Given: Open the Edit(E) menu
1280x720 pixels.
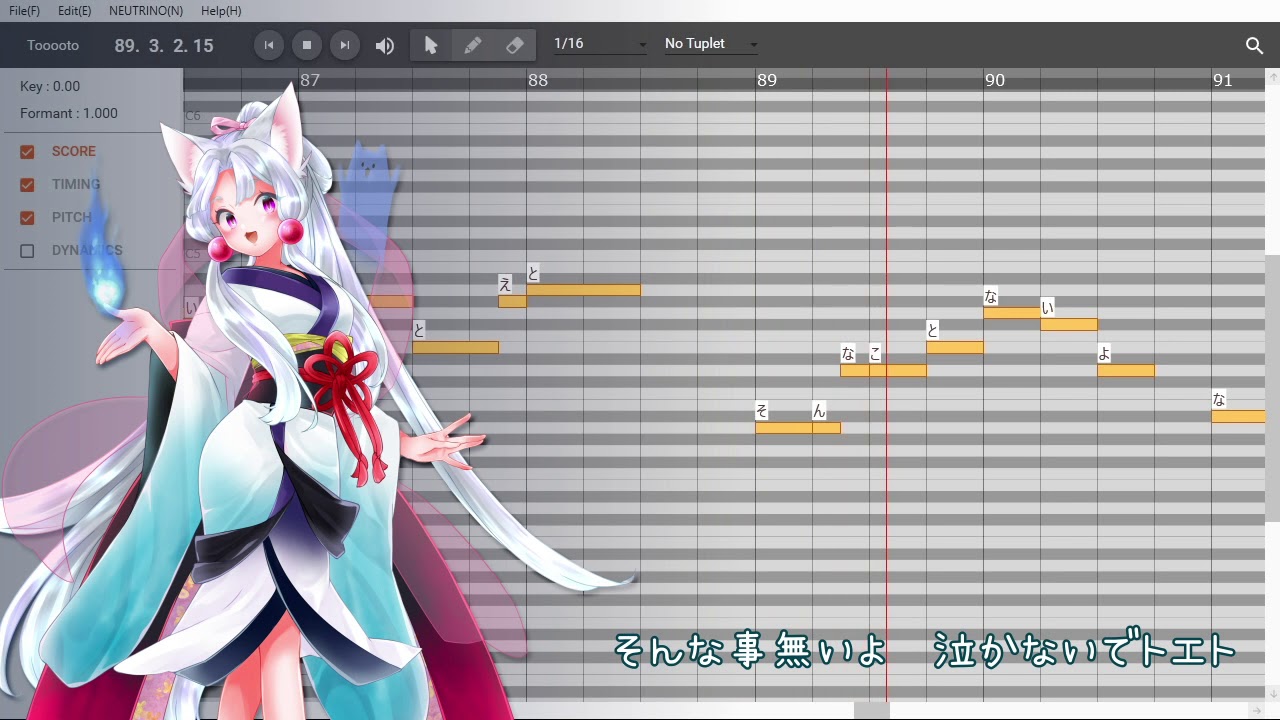Looking at the screenshot, I should (x=74, y=11).
